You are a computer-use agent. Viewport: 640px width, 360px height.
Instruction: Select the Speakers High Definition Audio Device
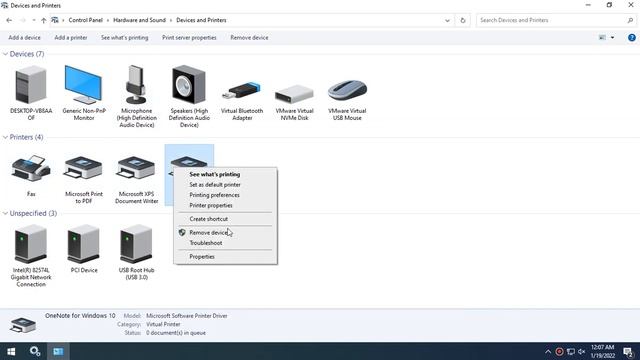189,85
